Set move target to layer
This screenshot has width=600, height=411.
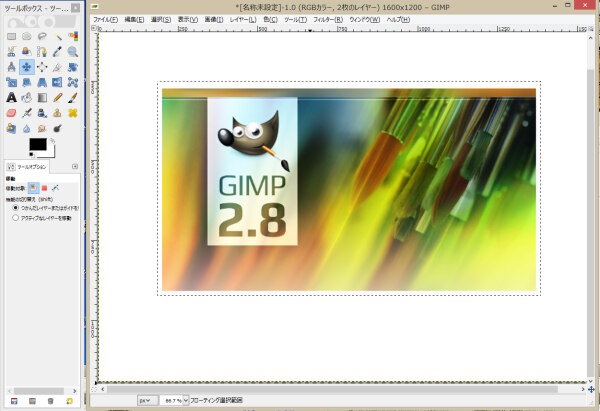33,188
